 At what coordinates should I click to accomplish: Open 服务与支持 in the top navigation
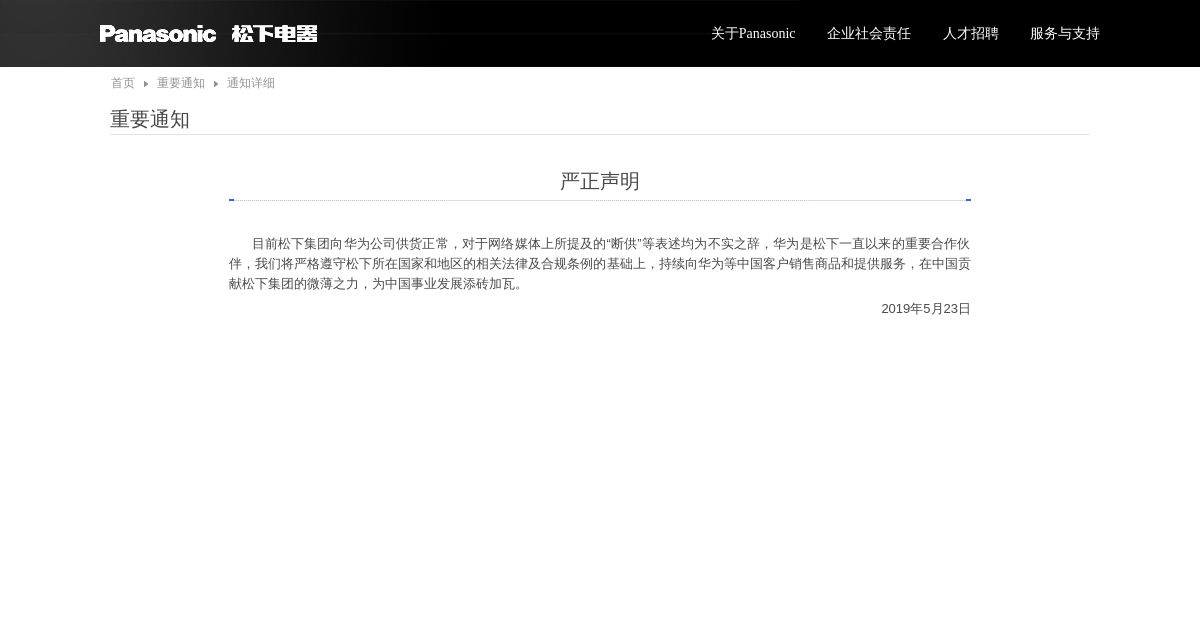pos(1065,34)
